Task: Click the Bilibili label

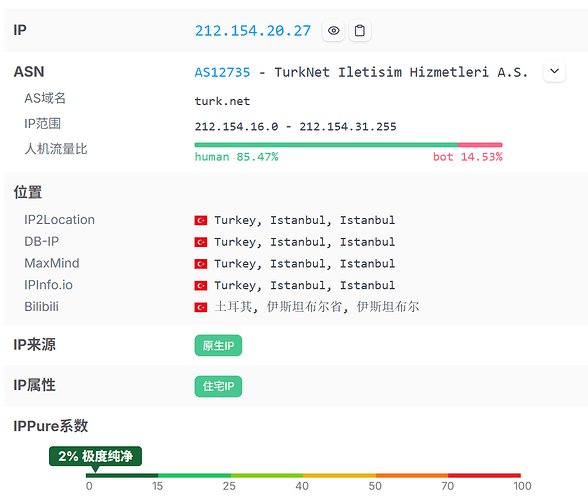Action: [x=41, y=307]
